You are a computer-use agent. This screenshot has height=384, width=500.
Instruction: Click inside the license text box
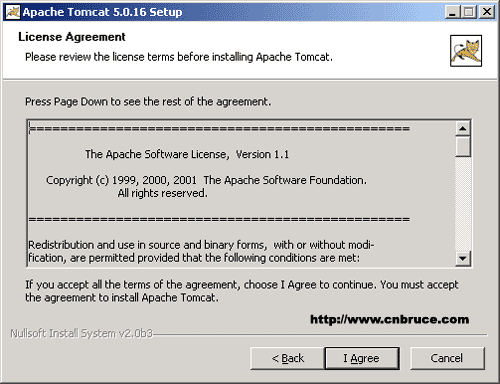point(242,193)
